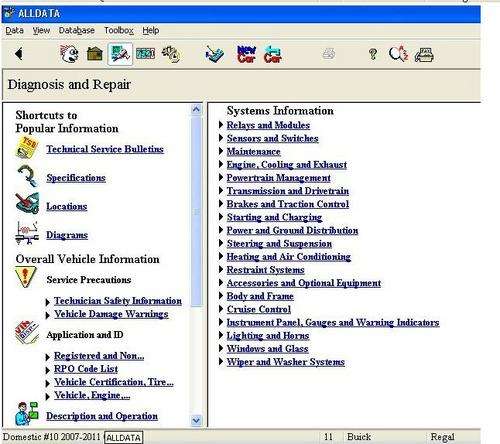Open the Help menu
The width and height of the screenshot is (500, 444).
pos(150,30)
